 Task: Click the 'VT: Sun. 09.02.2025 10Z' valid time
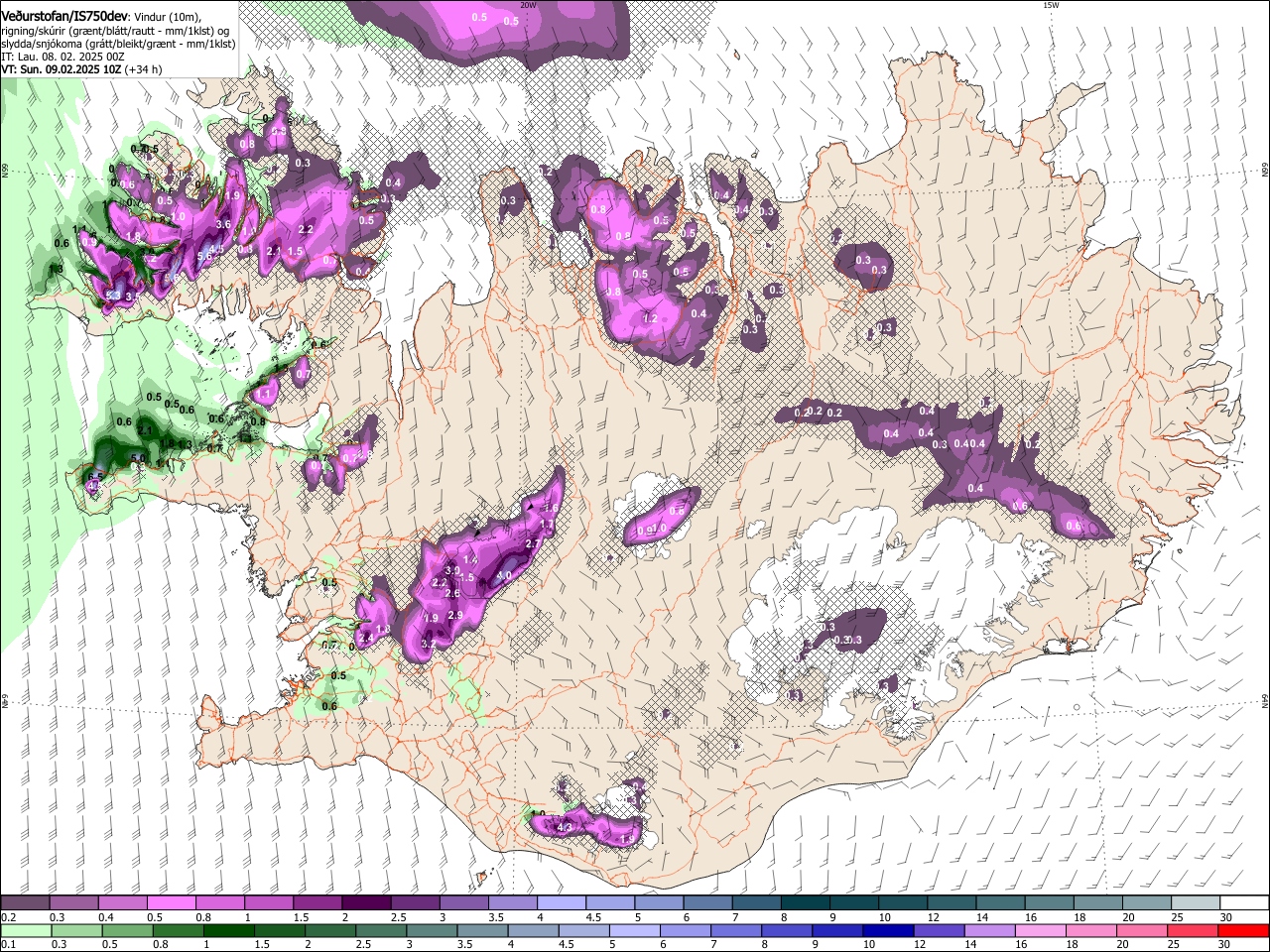[61, 70]
